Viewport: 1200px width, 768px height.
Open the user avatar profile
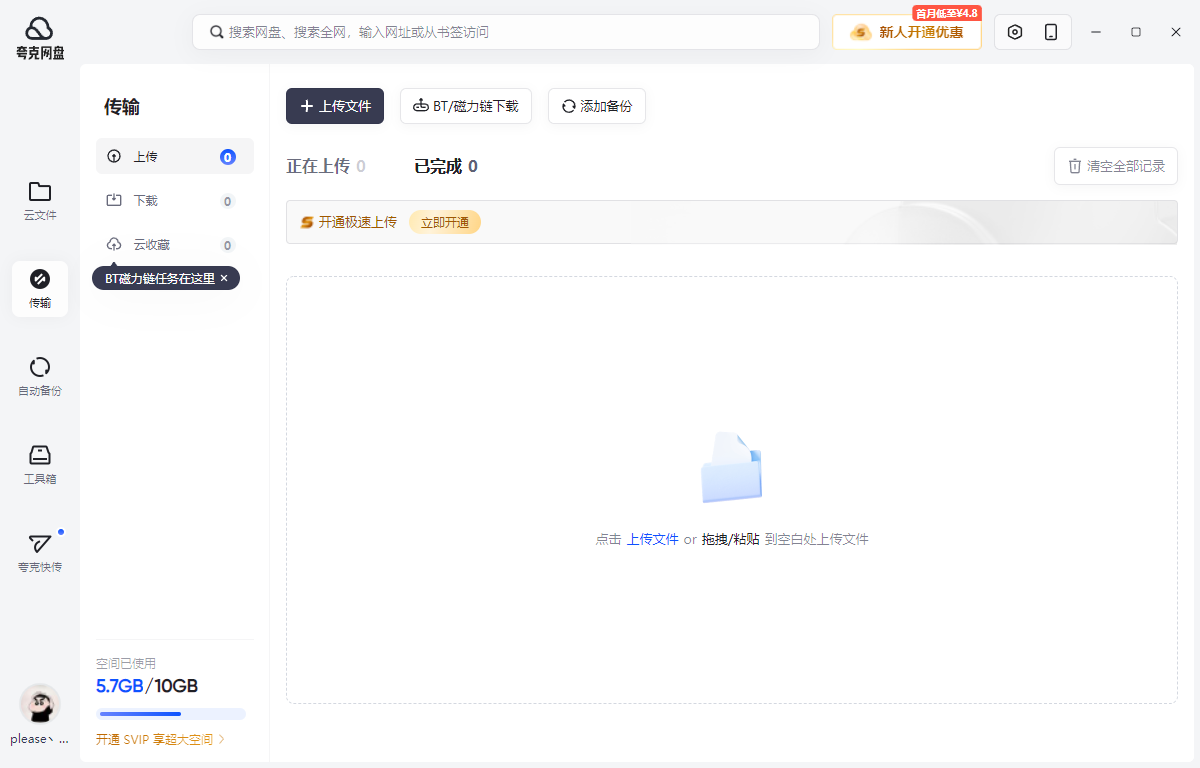(40, 704)
